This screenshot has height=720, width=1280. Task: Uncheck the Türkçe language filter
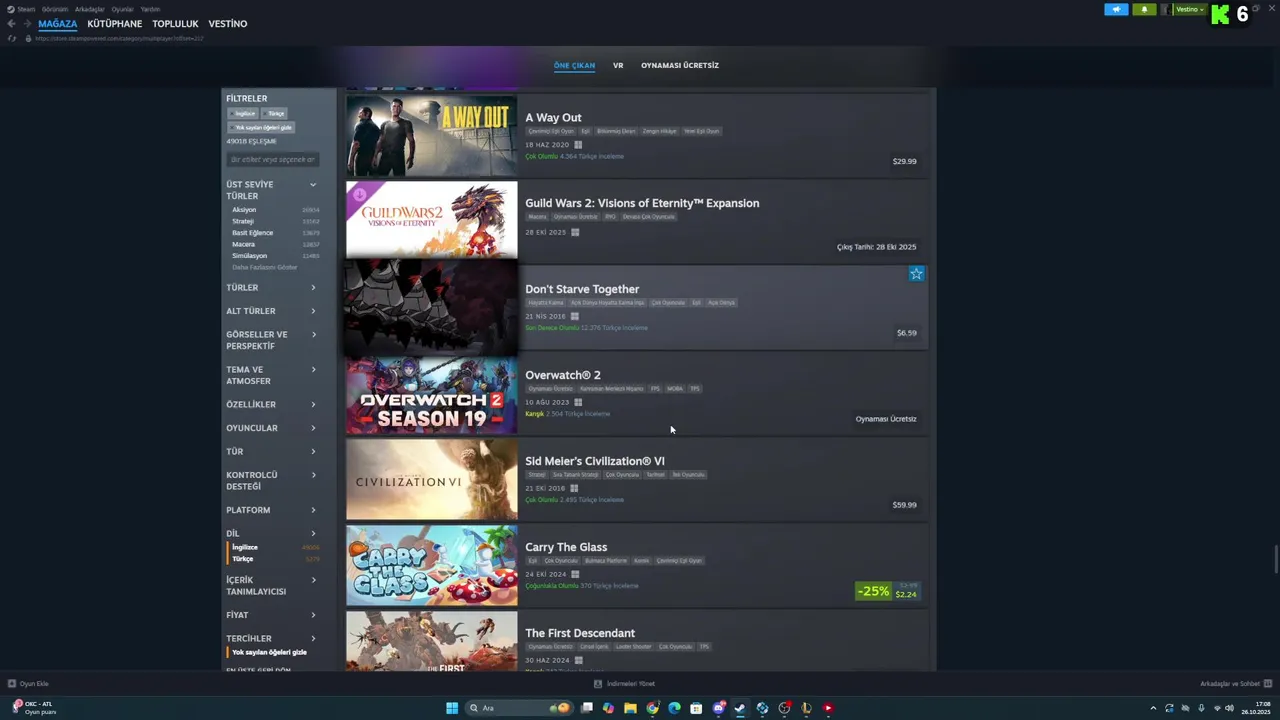[x=275, y=559]
